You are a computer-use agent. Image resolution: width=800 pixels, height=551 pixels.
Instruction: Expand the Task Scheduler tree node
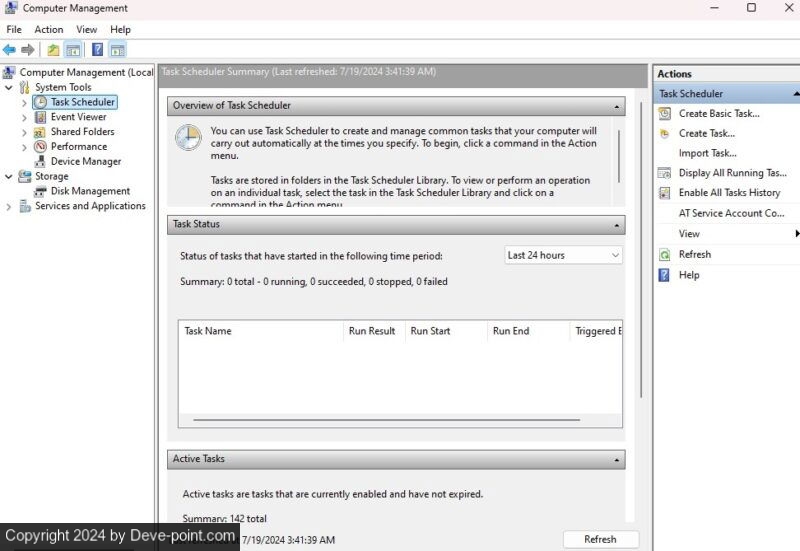point(25,102)
